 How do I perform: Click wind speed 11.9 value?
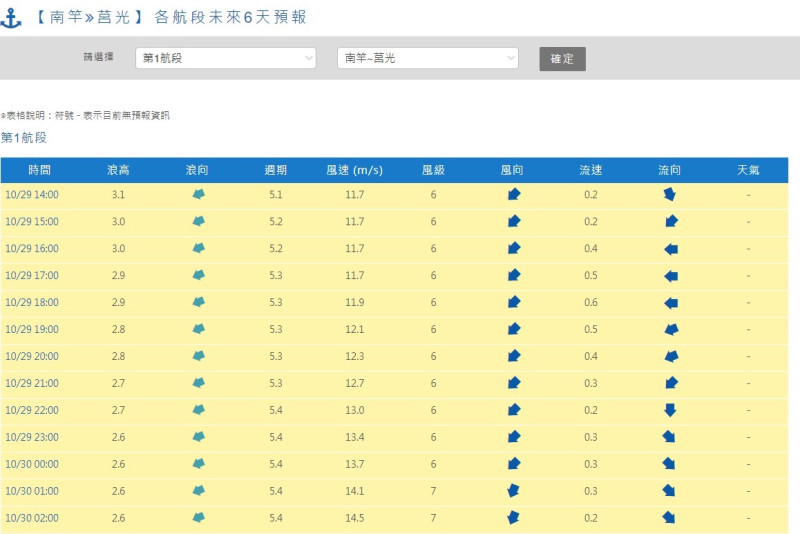click(355, 302)
